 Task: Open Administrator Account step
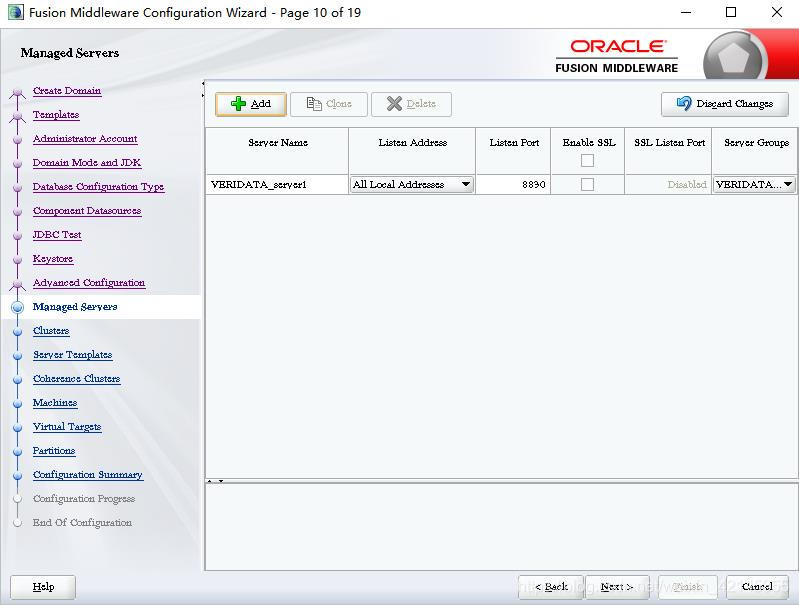coord(85,139)
